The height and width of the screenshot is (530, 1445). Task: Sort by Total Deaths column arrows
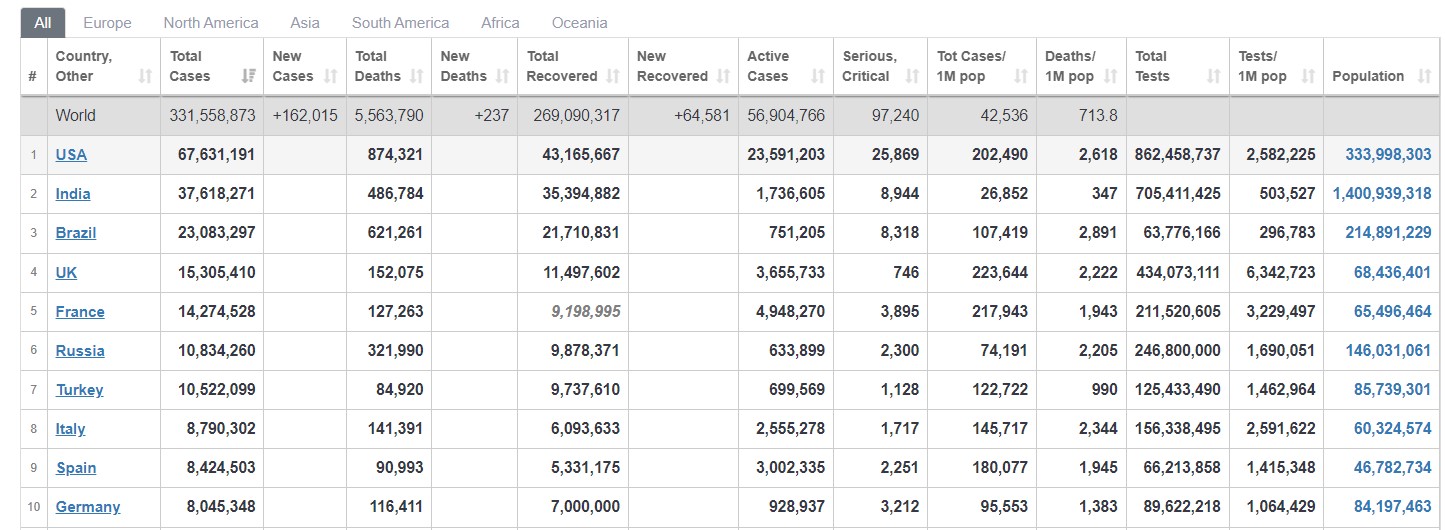tap(417, 76)
